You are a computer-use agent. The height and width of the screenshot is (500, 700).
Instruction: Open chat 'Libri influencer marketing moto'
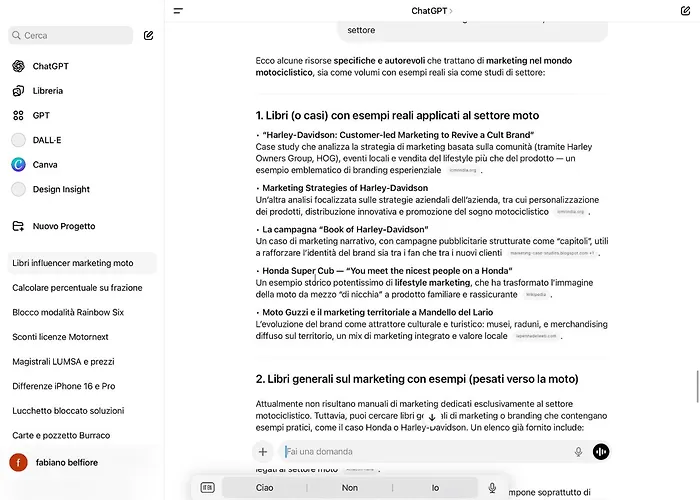pos(82,263)
